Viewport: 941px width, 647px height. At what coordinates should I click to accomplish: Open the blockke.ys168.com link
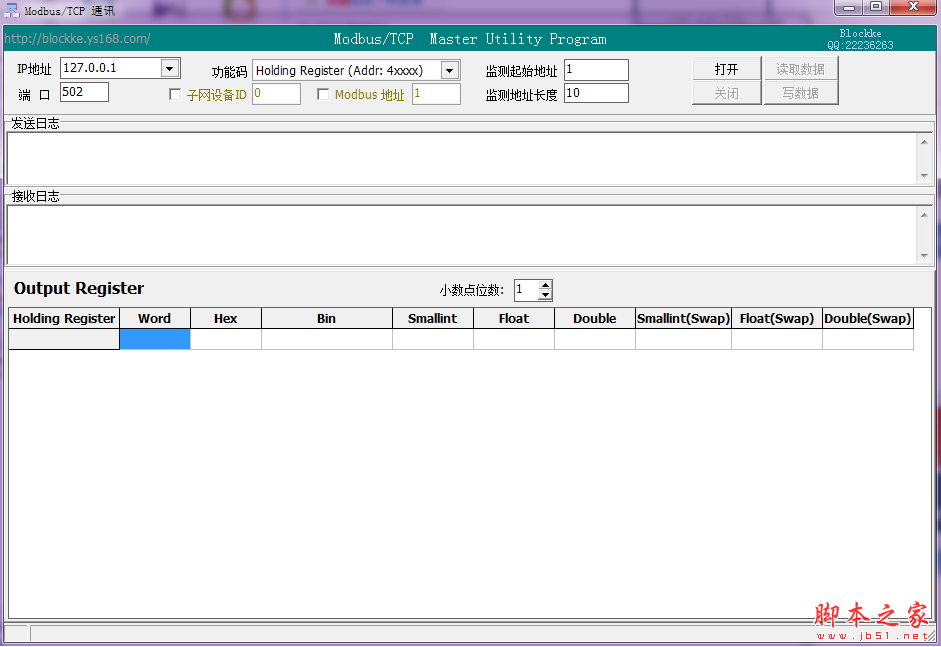pyautogui.click(x=77, y=39)
